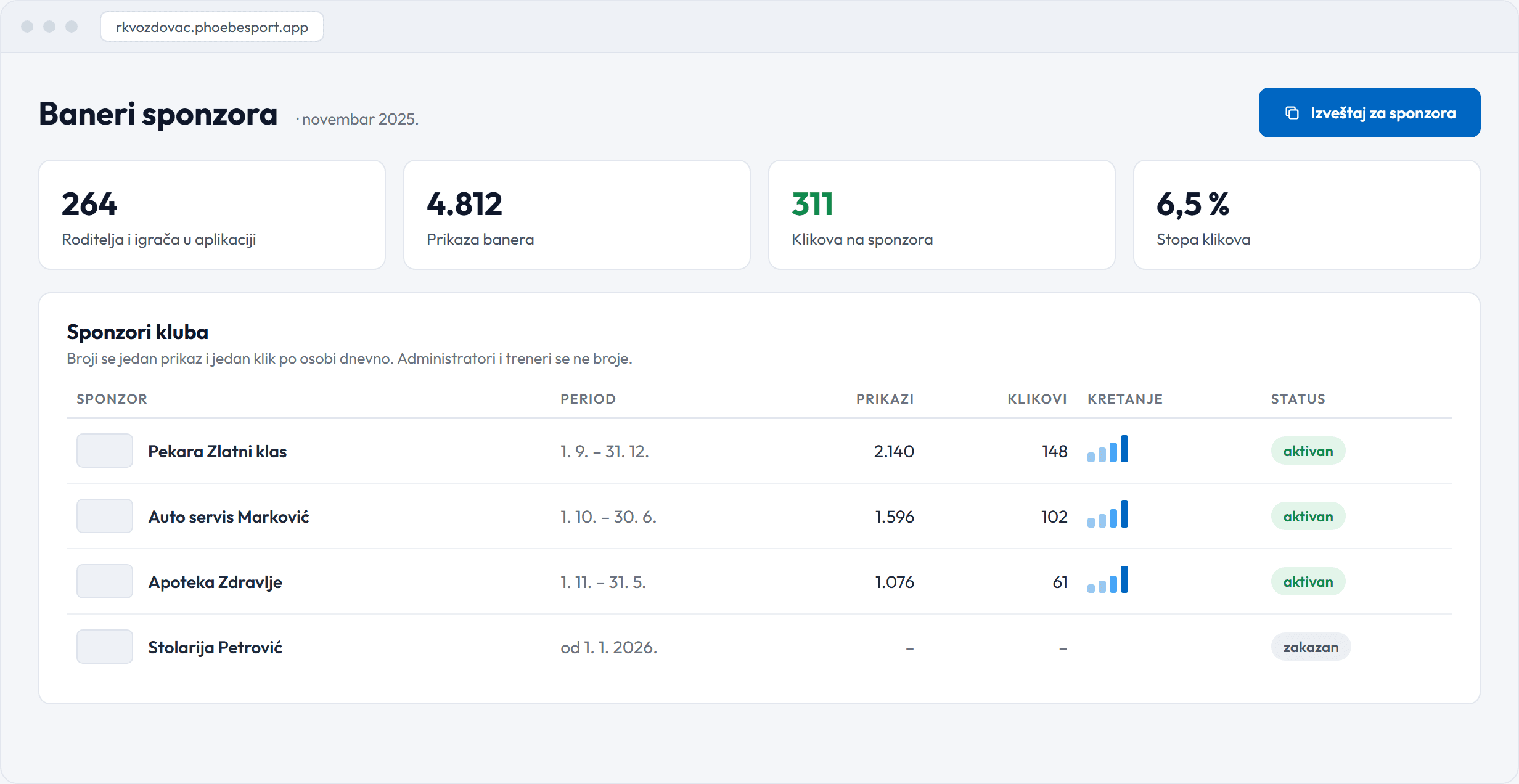Click the KRETANJE column header

(1125, 399)
